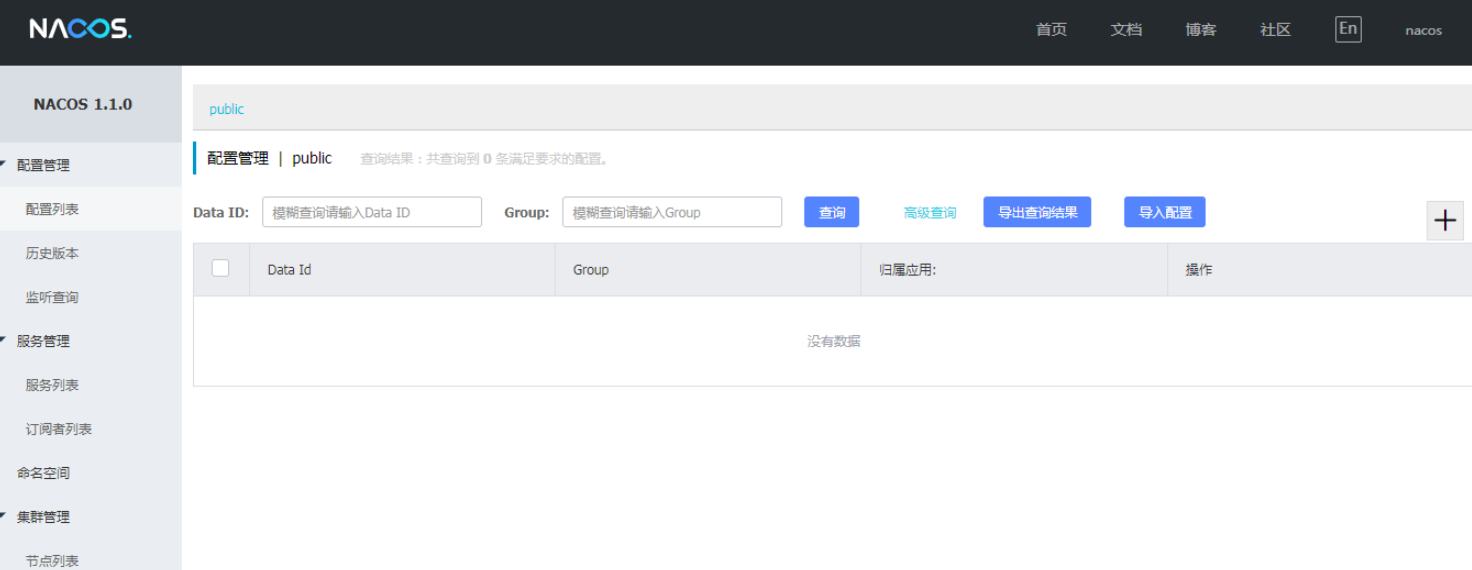Open 博客 in the top nav
This screenshot has width=1472, height=570.
(1201, 30)
